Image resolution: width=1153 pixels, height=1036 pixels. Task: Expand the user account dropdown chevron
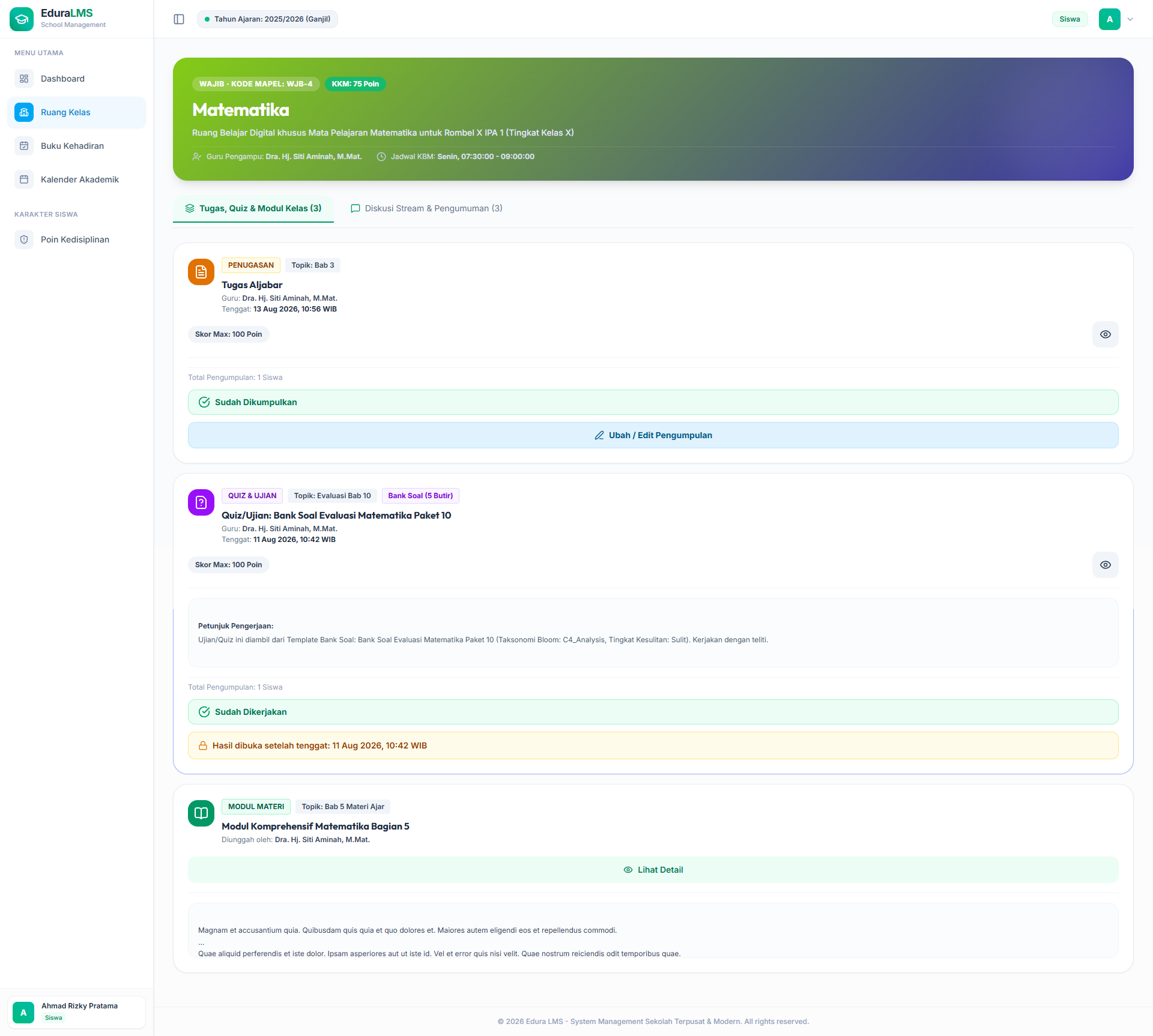[1130, 19]
